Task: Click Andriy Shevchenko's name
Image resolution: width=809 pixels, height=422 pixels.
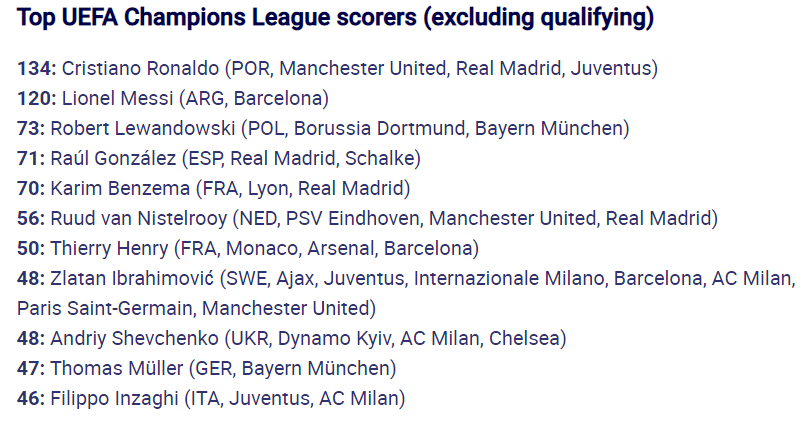Action: coord(135,338)
